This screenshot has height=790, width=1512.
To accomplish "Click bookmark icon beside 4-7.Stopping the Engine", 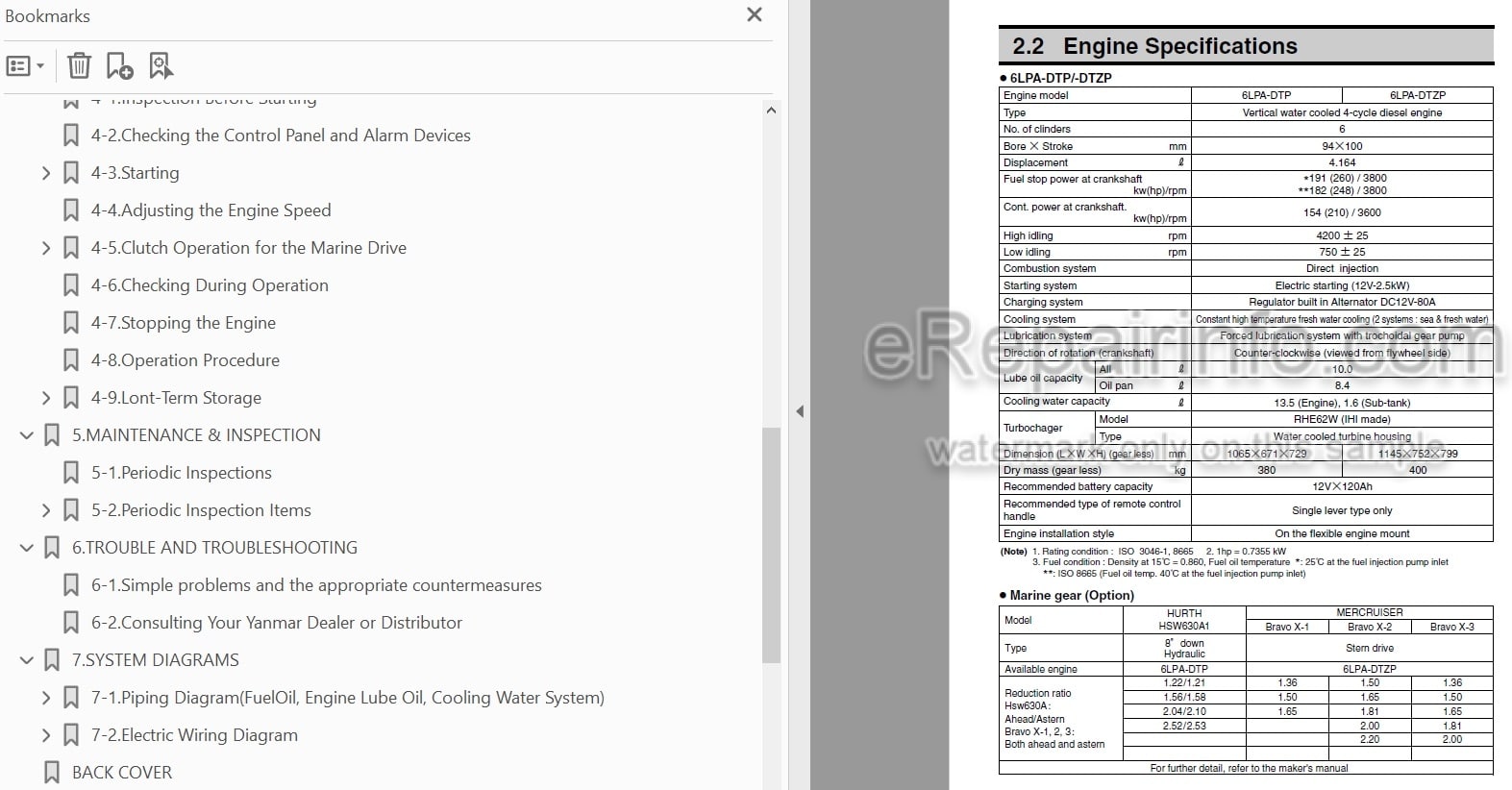I will point(71,323).
